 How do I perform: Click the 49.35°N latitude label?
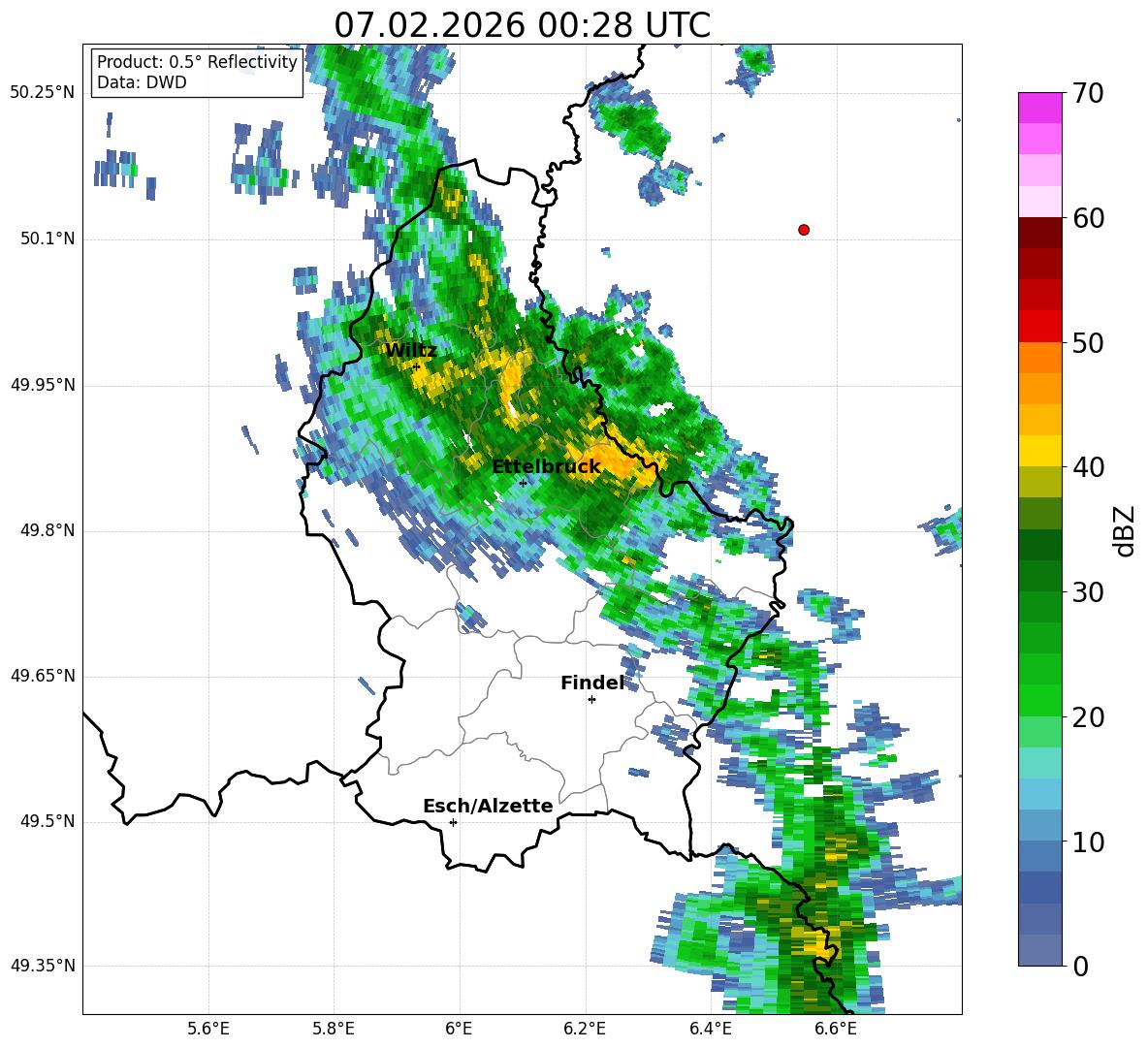pos(42,966)
